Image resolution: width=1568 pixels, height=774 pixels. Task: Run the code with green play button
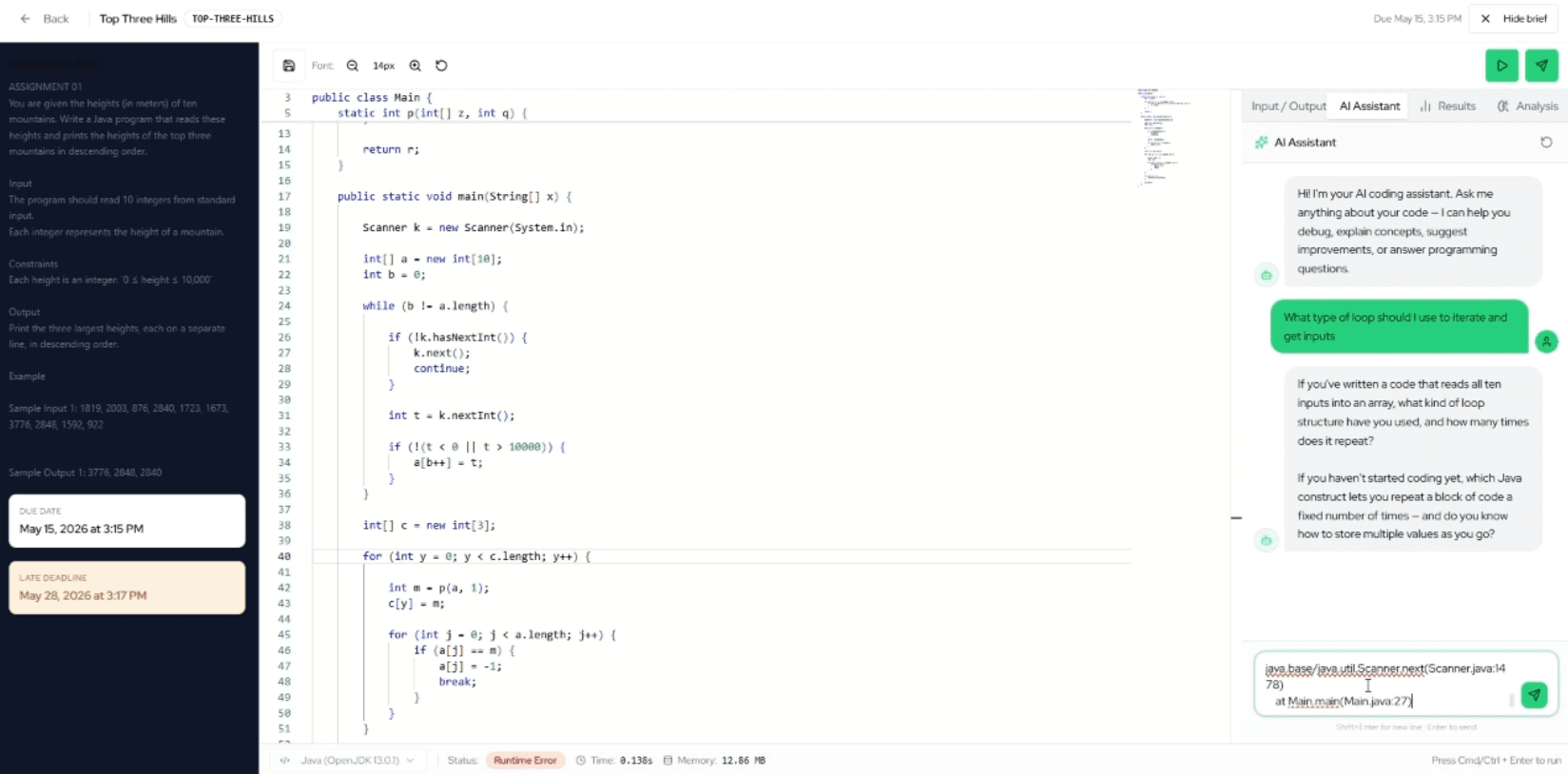[x=1501, y=66]
